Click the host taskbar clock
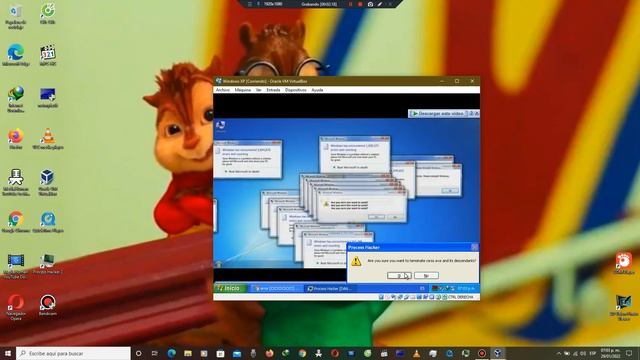The height and width of the screenshot is (360, 640). 610,353
